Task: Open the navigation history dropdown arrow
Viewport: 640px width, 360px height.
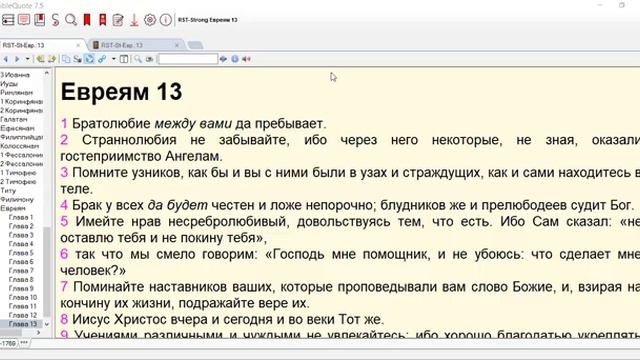Action: pos(27,59)
